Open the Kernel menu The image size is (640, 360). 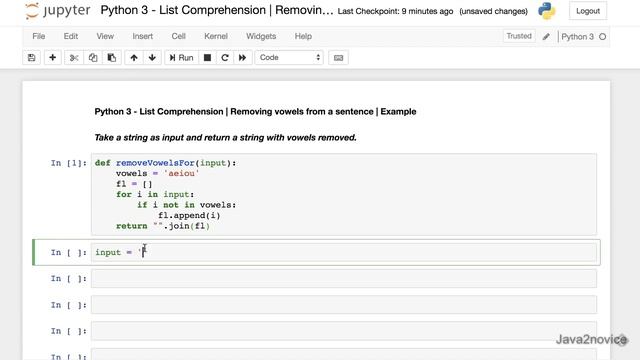click(x=216, y=36)
